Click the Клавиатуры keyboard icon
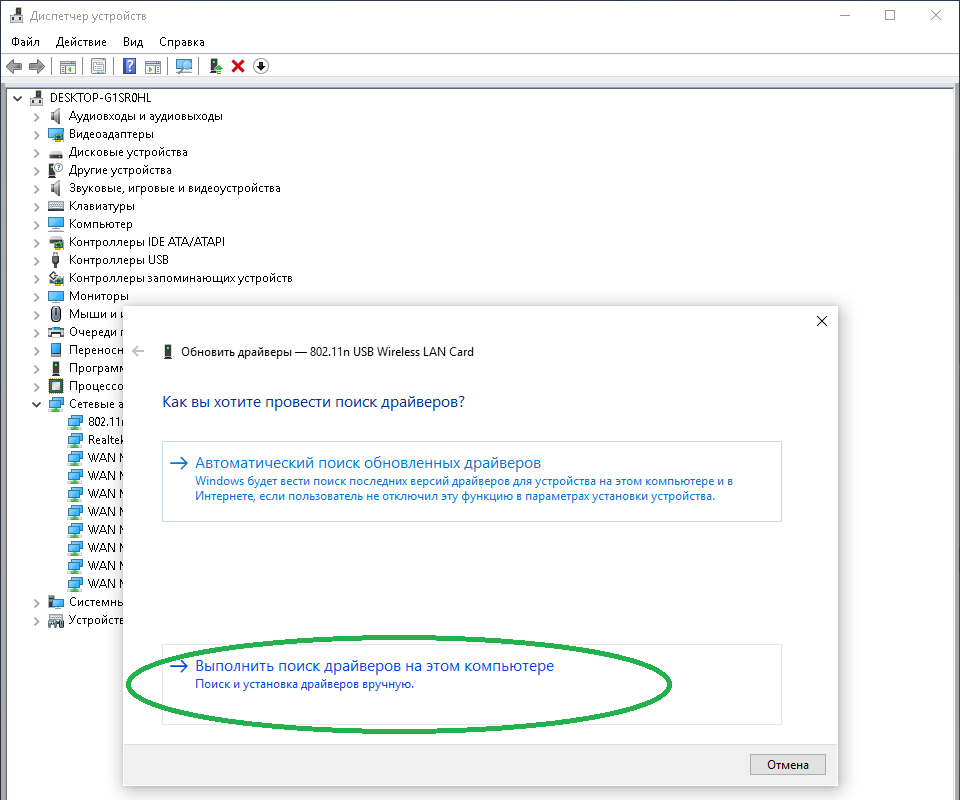The image size is (960, 800). pyautogui.click(x=56, y=206)
